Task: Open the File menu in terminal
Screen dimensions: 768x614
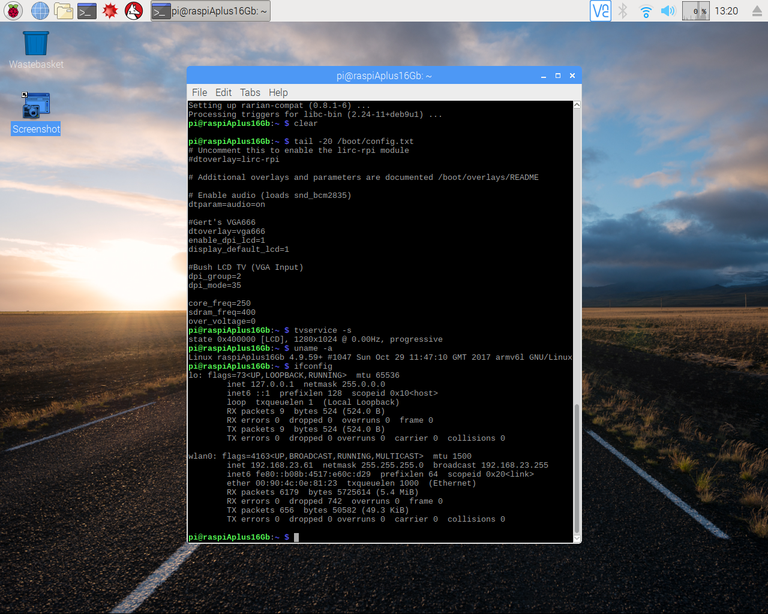Action: 199,93
